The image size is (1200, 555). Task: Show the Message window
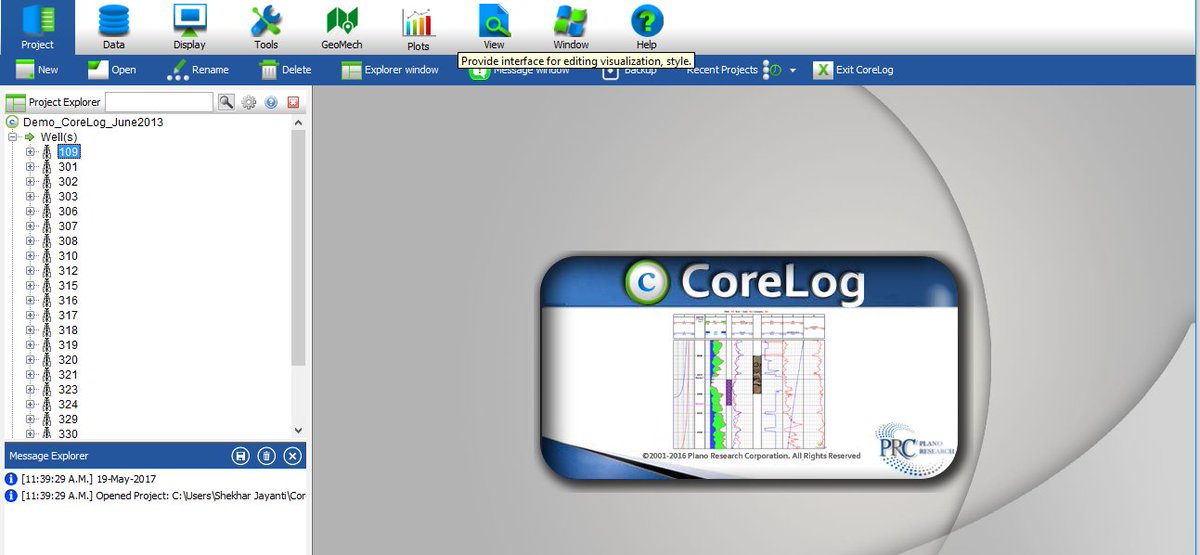(x=519, y=72)
